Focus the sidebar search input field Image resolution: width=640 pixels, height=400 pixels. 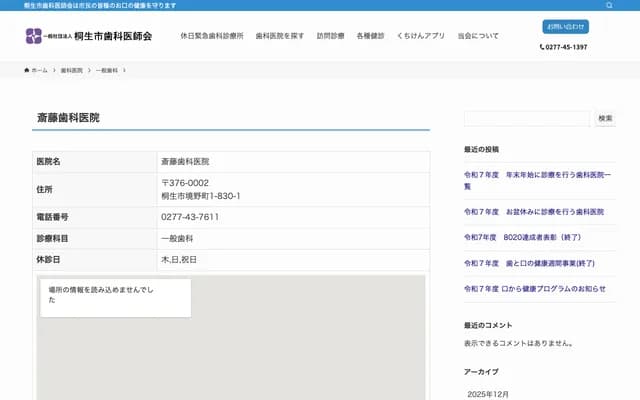pos(526,118)
